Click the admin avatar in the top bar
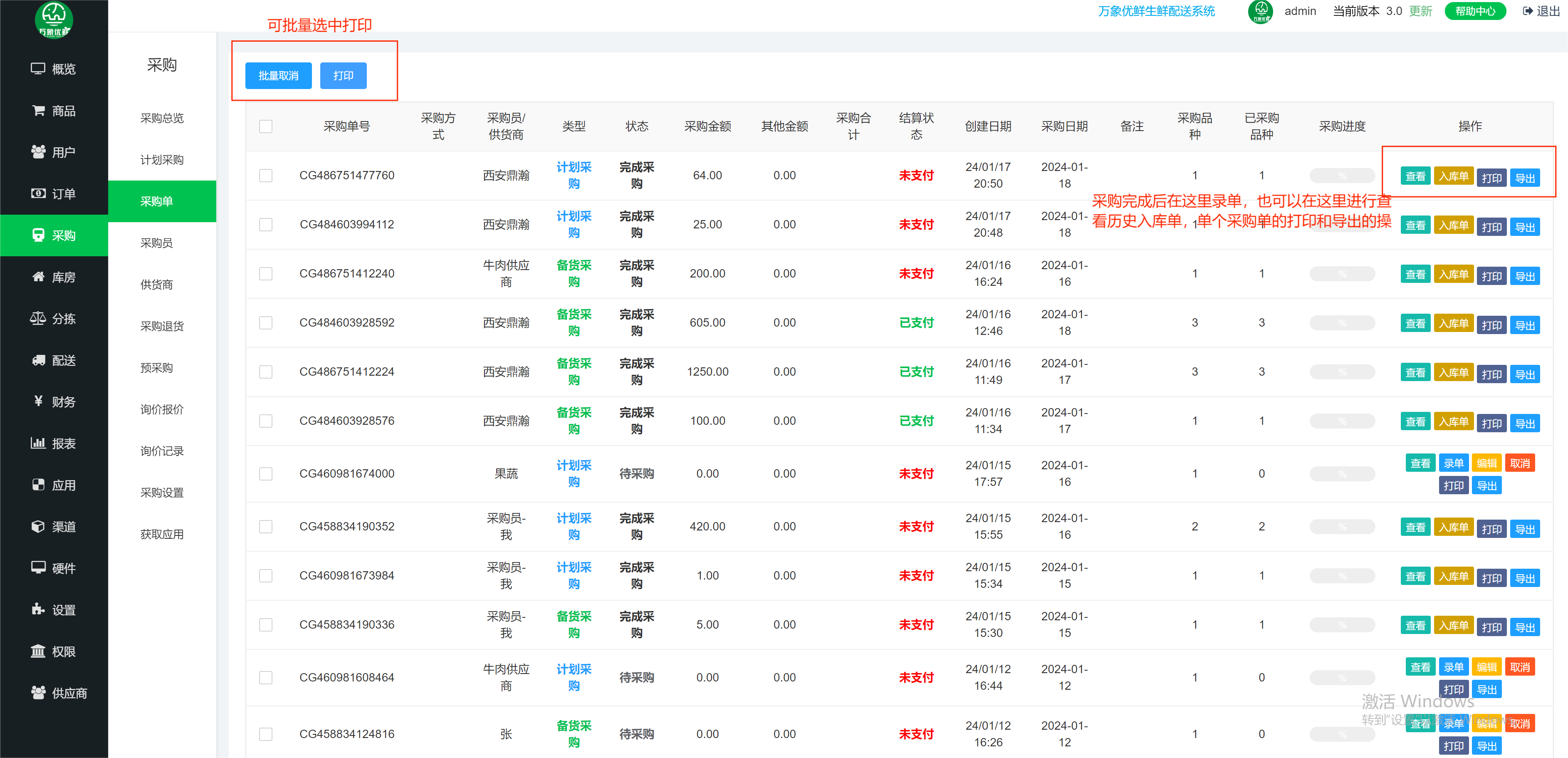This screenshot has height=758, width=1568. 1261,11
